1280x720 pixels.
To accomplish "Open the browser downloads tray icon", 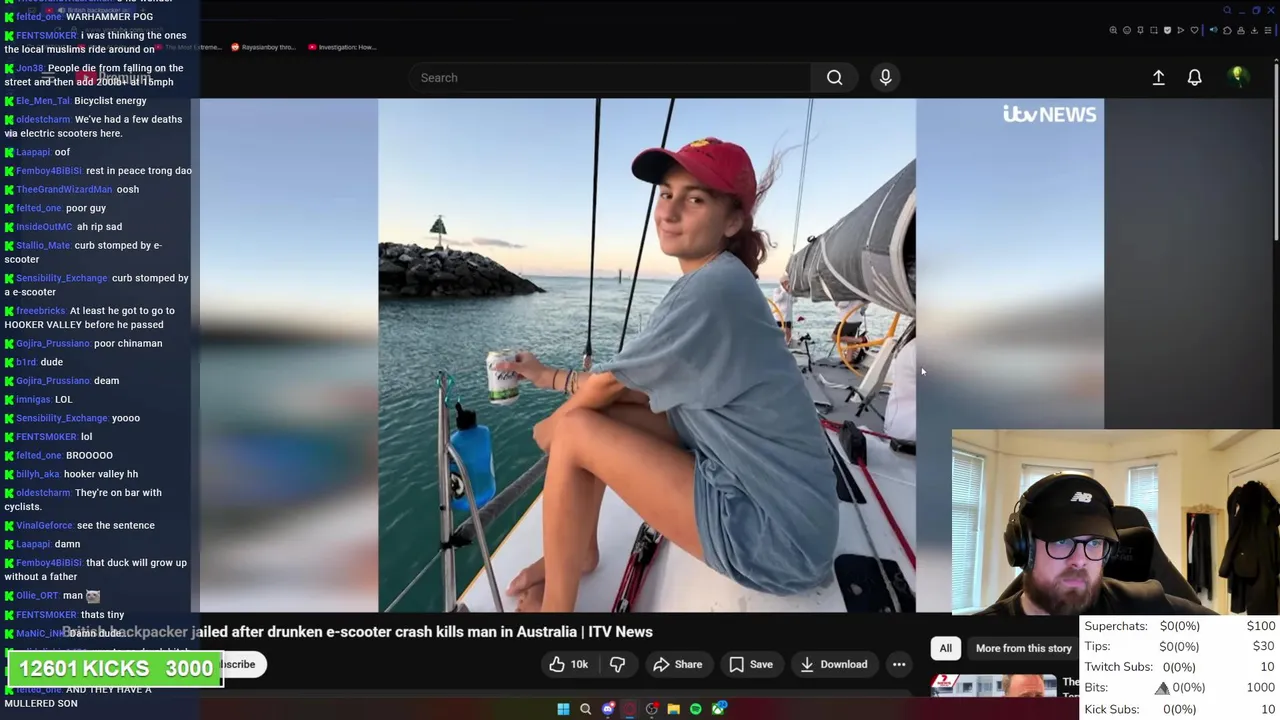I will coord(1254,30).
